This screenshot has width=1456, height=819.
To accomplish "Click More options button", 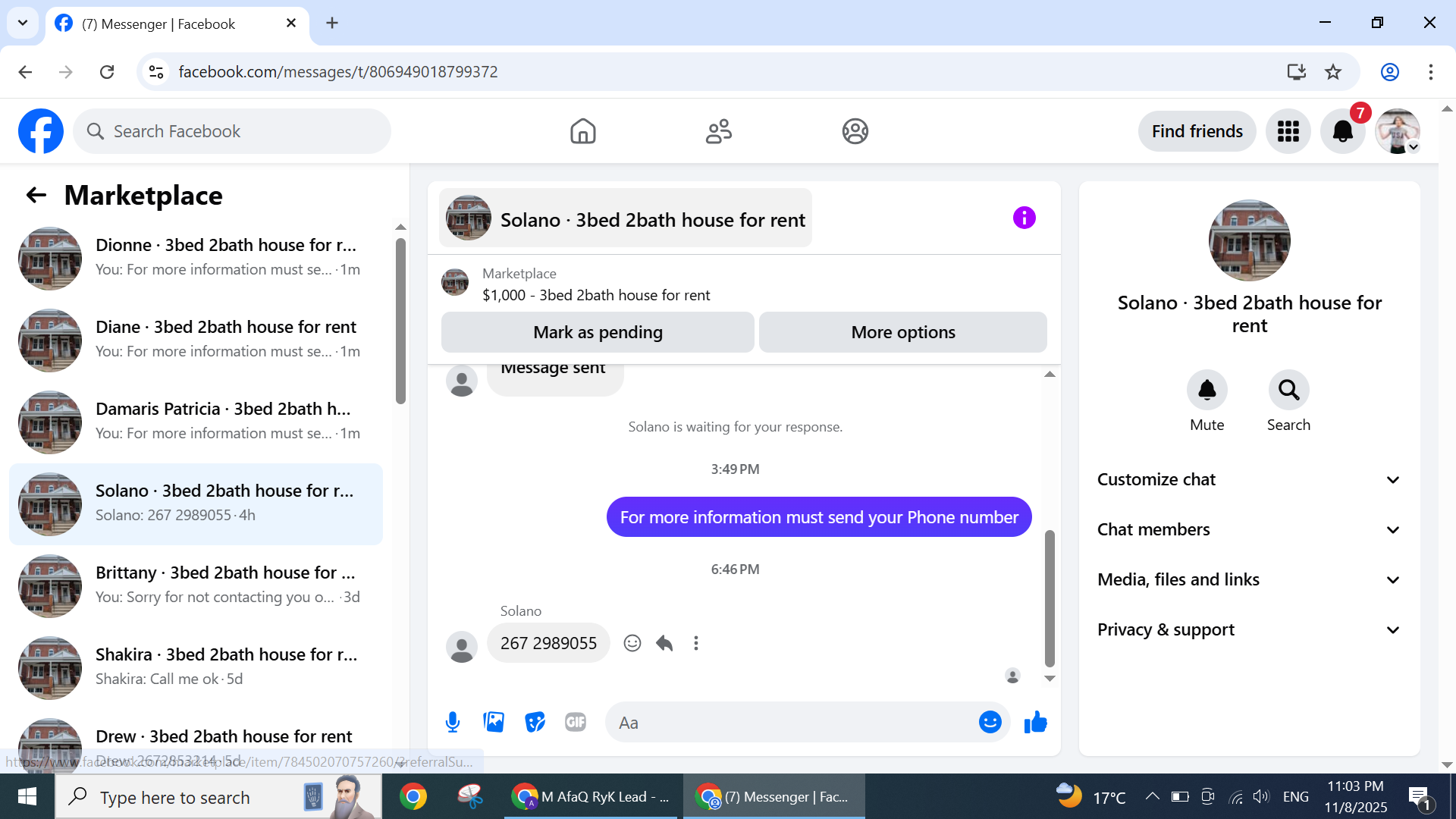I will 902,332.
